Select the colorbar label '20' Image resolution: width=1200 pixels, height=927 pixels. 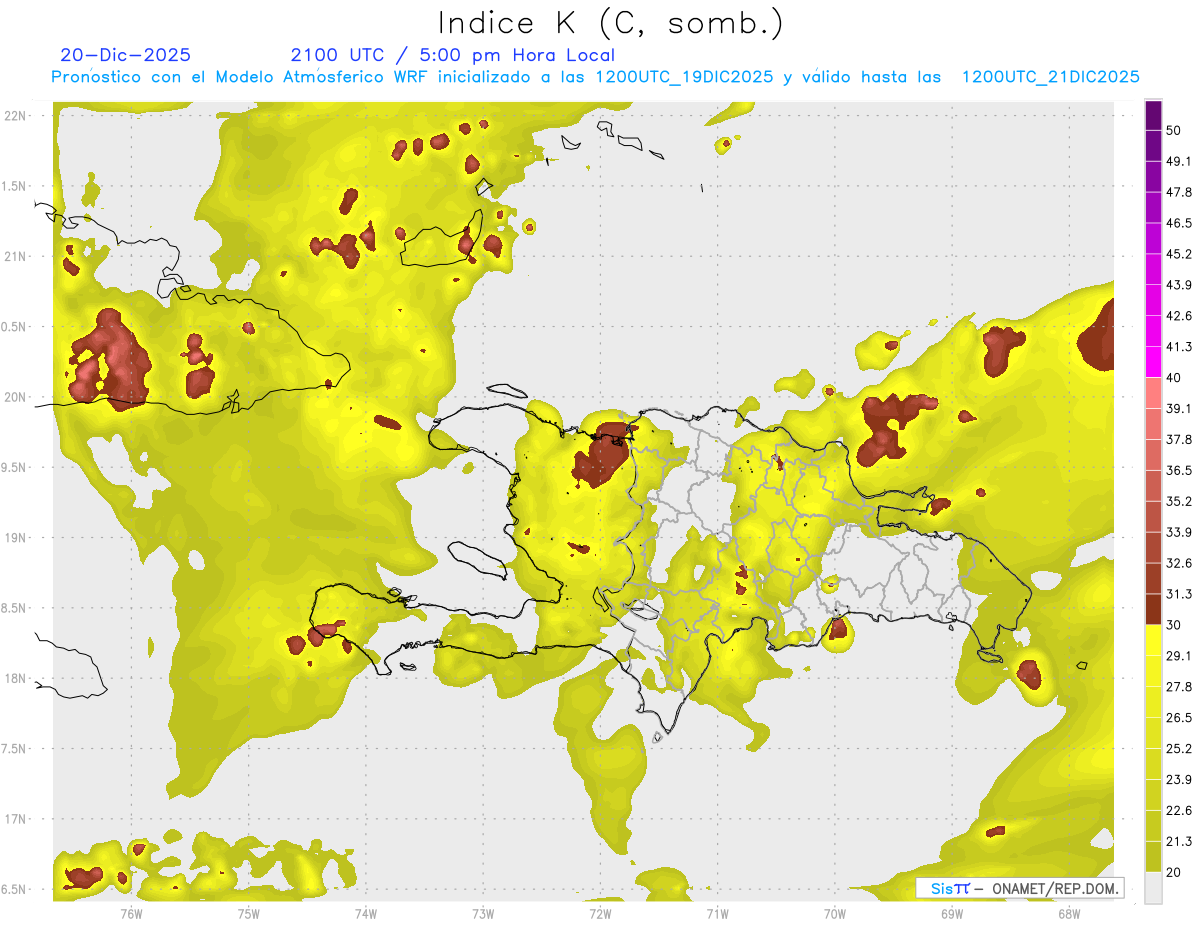[1174, 874]
